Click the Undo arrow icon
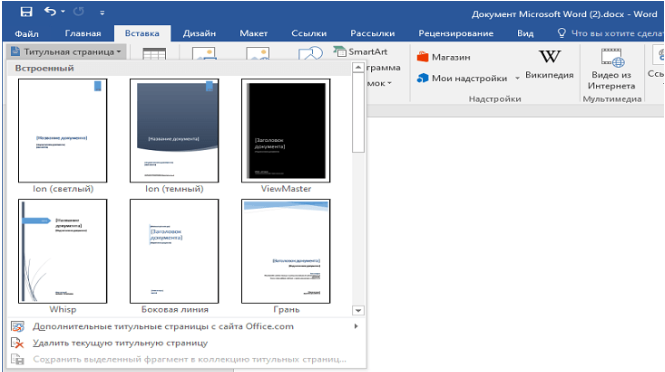 (x=50, y=11)
